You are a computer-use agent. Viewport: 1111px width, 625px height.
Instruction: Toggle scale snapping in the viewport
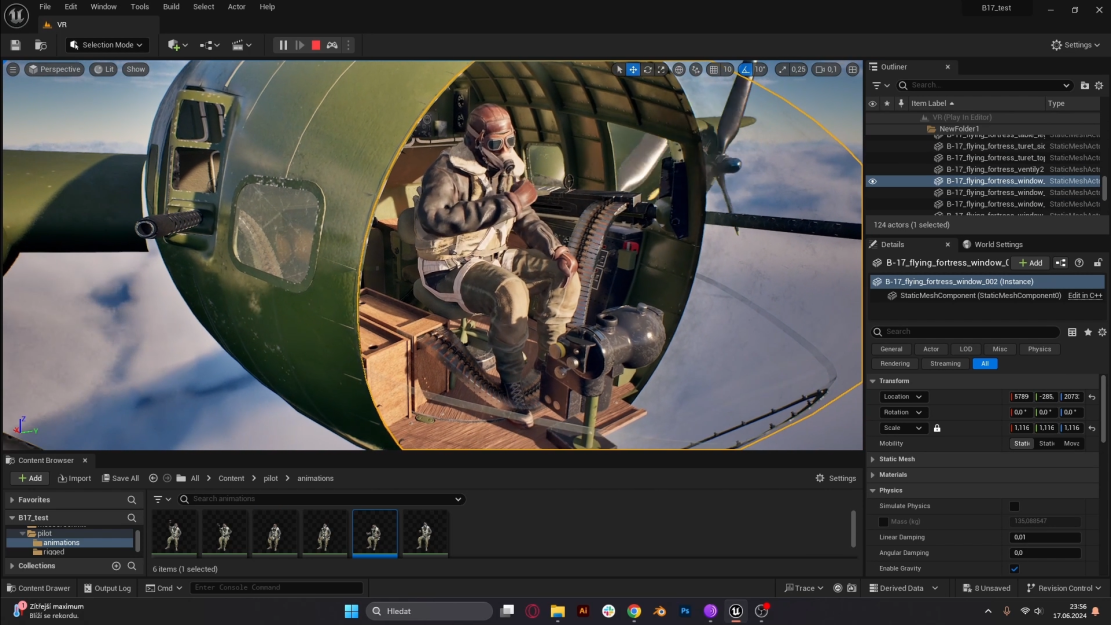(782, 69)
